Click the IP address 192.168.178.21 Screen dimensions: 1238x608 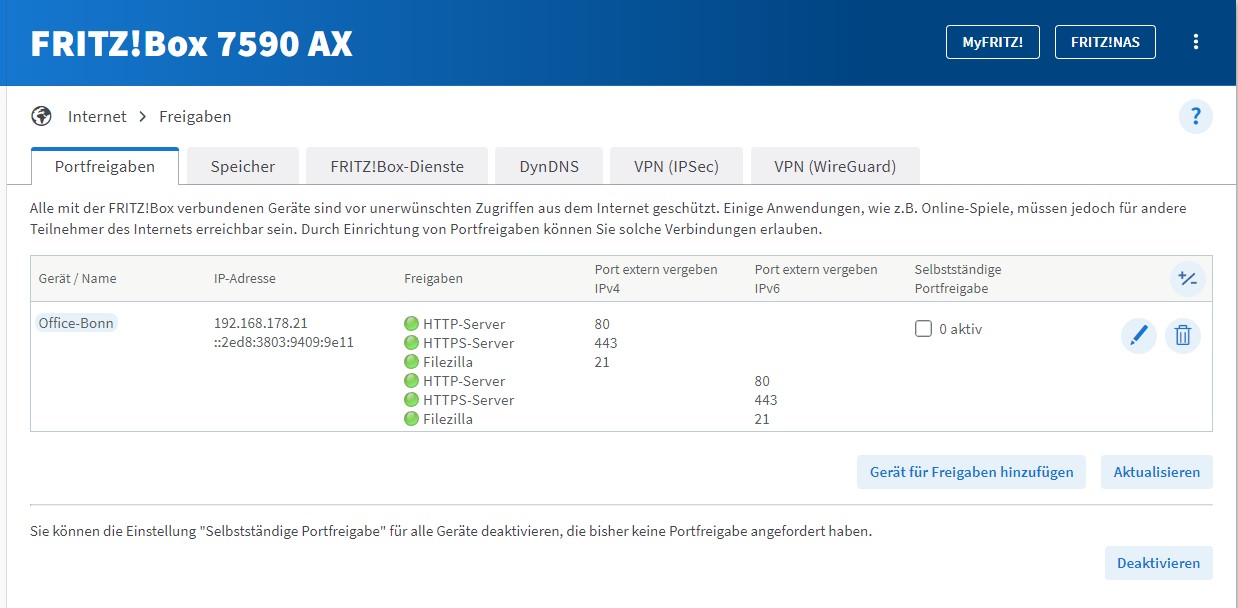coord(261,324)
